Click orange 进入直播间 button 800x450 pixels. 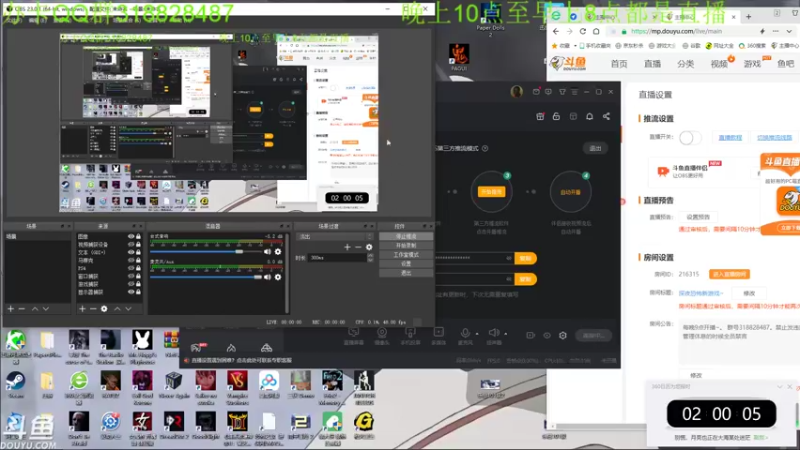729,274
